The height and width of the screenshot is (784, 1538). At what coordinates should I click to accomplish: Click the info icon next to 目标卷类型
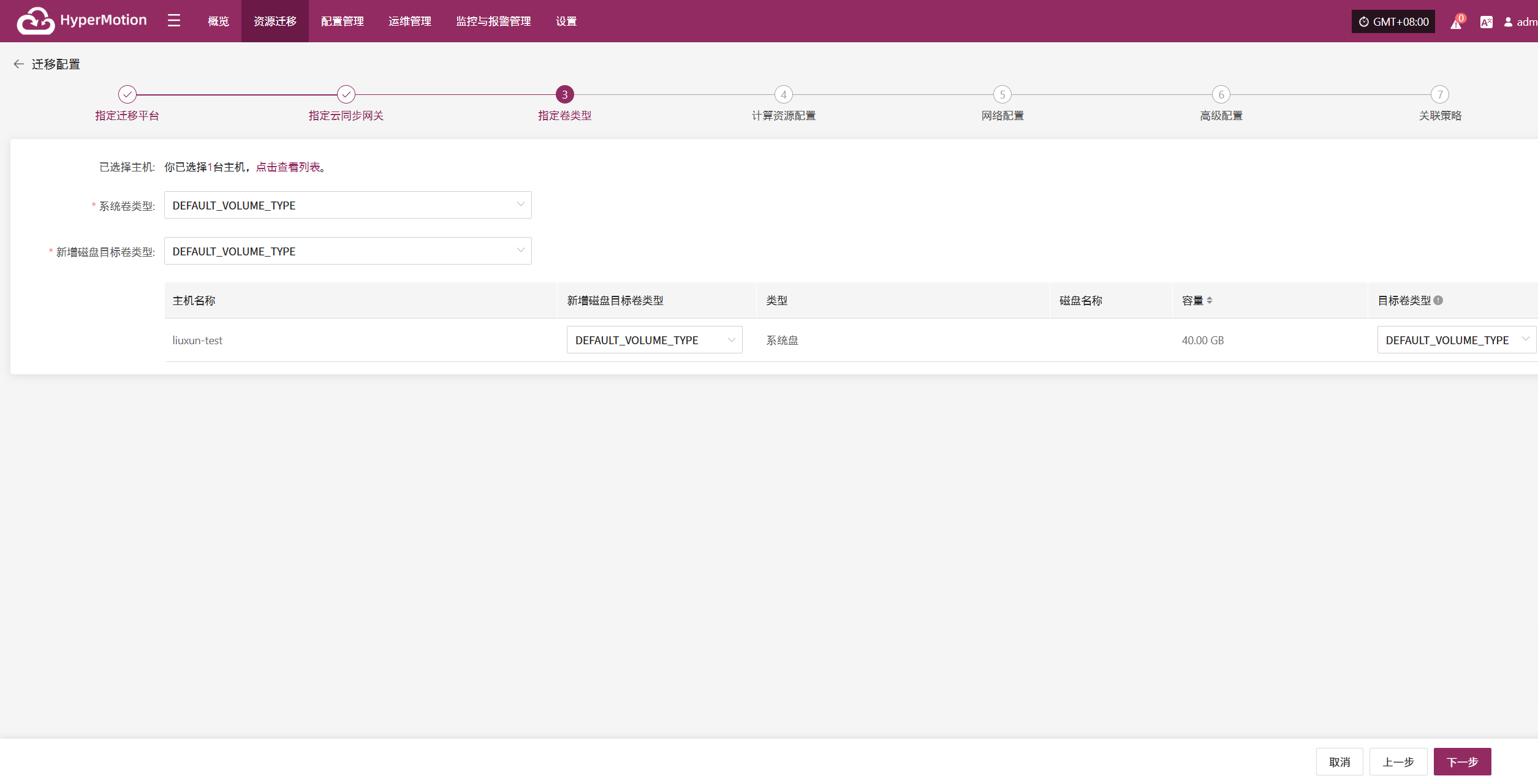1438,300
